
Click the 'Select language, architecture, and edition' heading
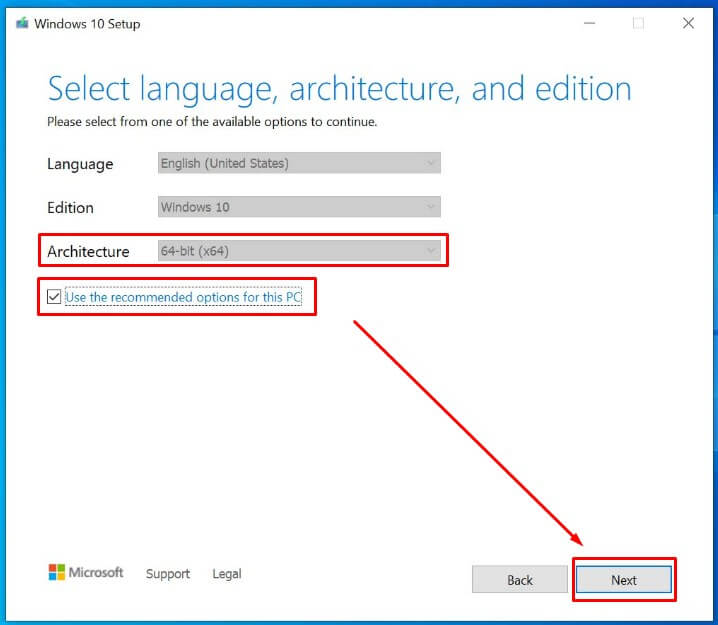click(x=339, y=89)
